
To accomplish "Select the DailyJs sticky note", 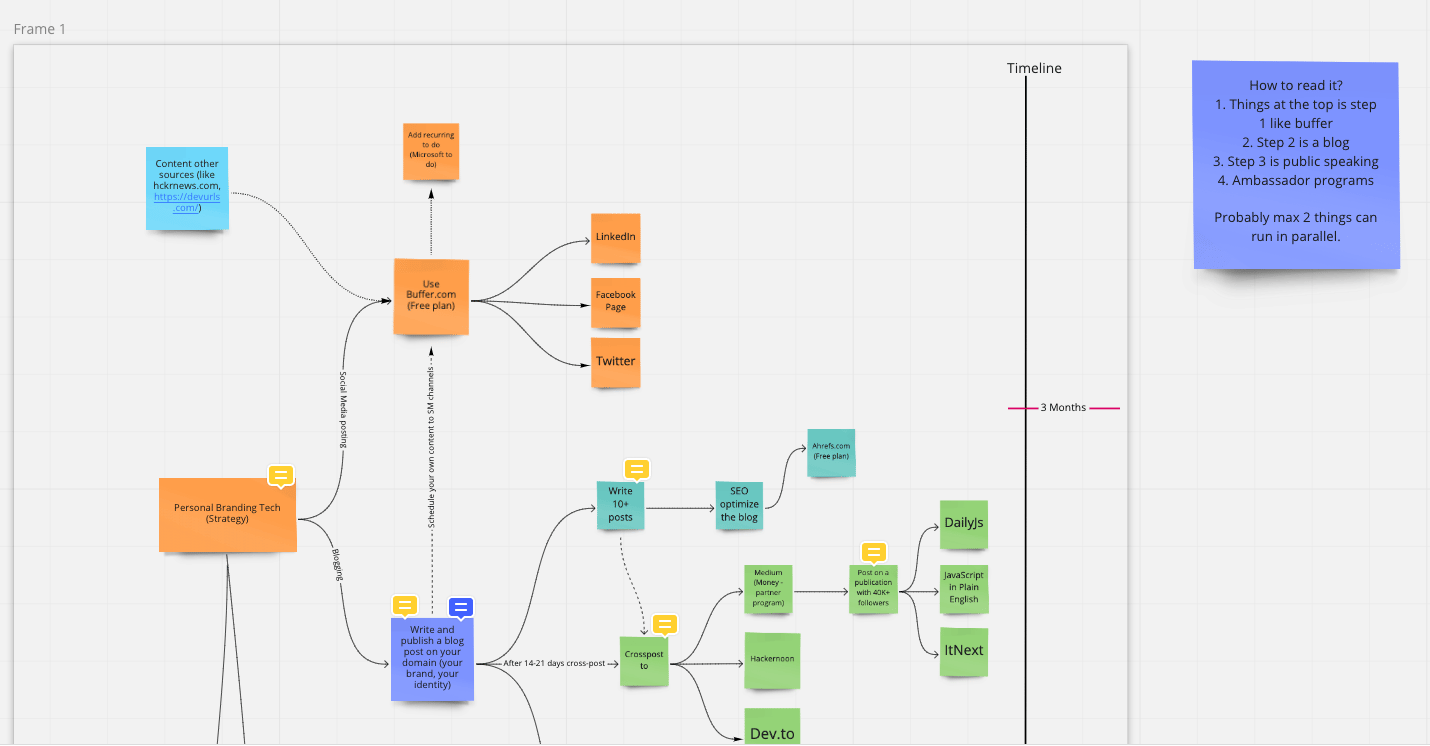I will pos(964,524).
